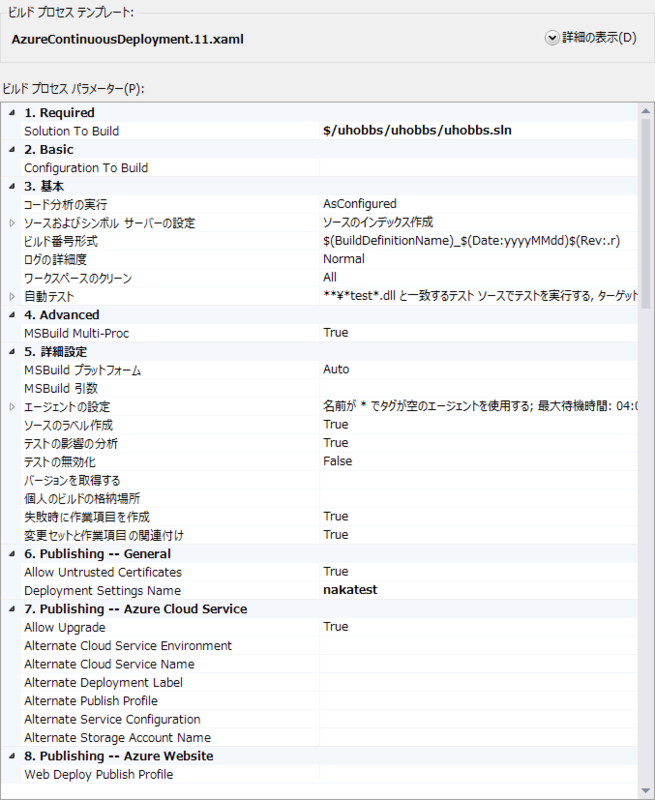Select the ビルド番号形式 label

61,241
